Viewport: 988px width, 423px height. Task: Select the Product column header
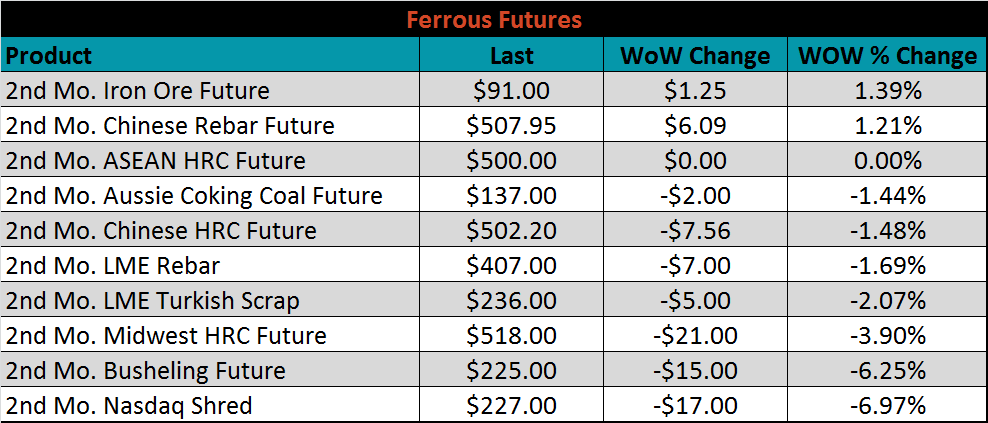tap(210, 55)
